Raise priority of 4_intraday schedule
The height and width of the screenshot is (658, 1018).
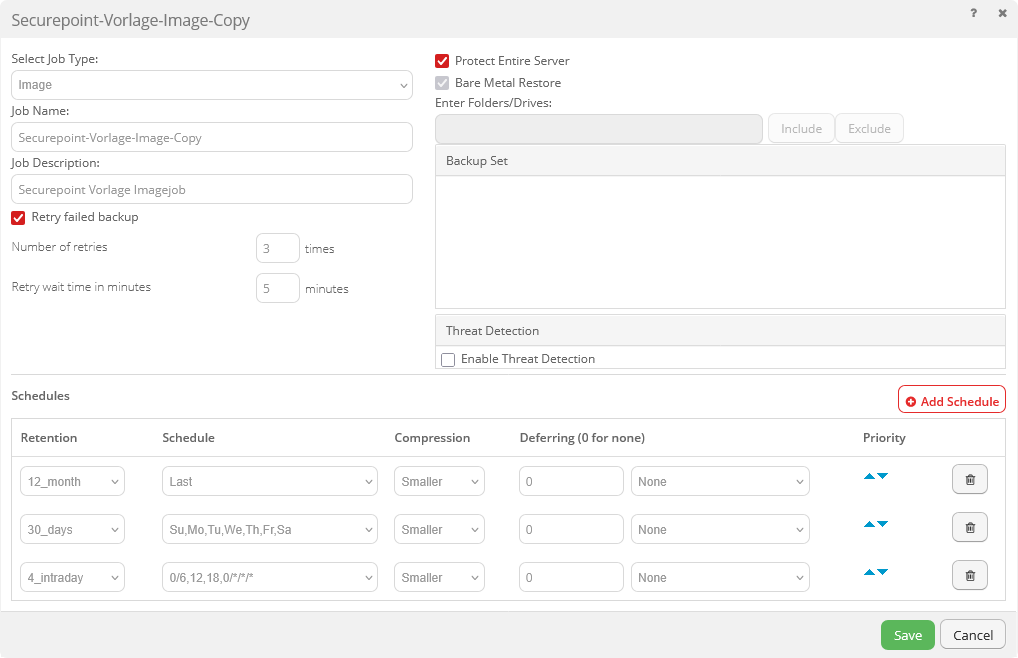click(869, 572)
